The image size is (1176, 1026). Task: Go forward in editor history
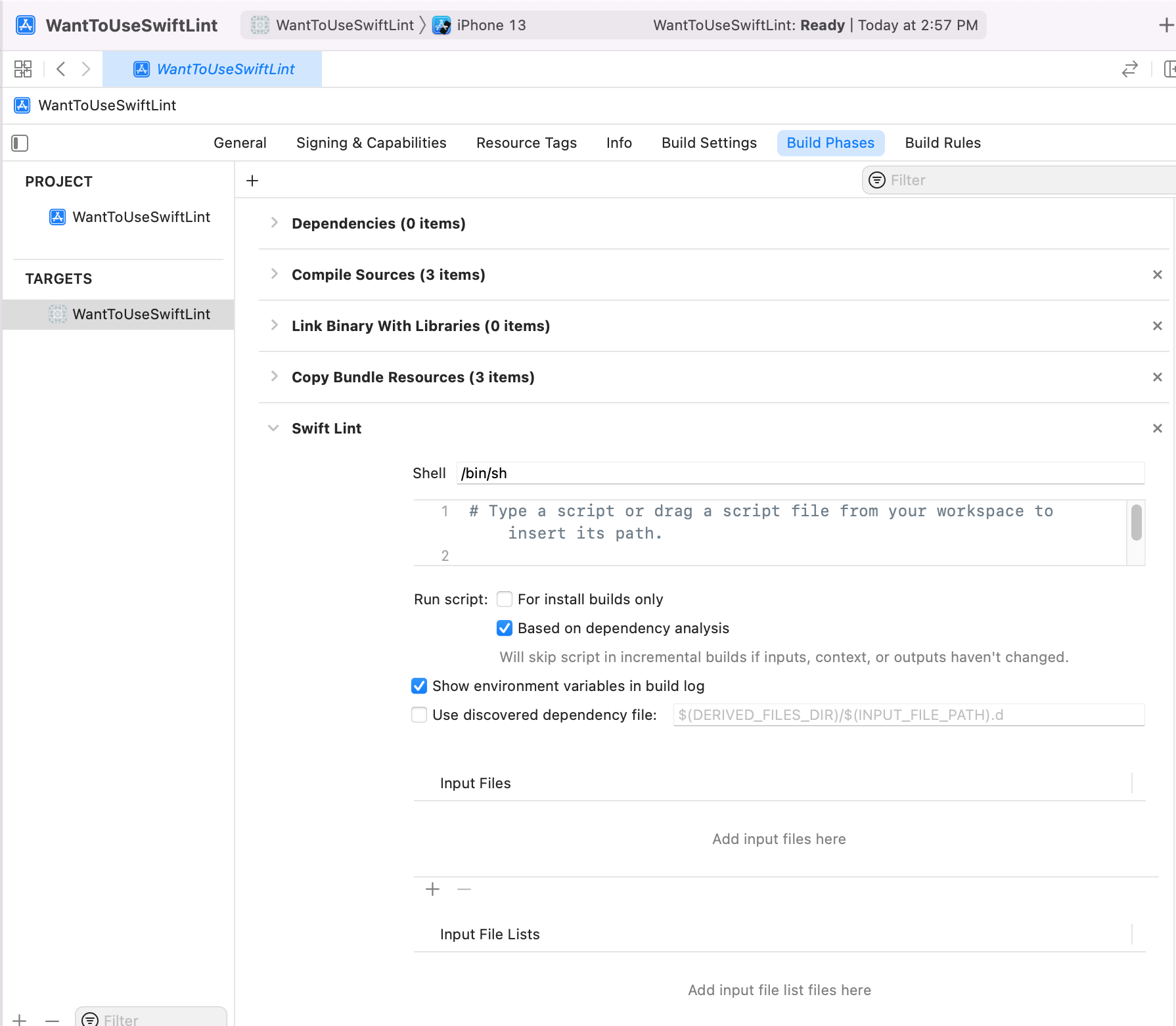point(85,69)
